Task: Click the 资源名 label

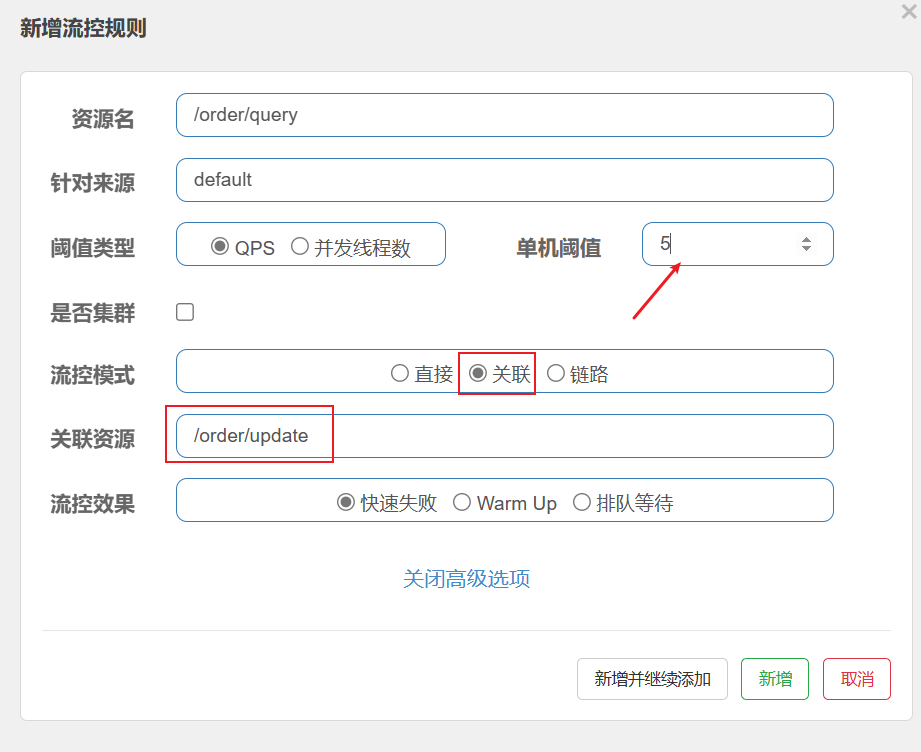Action: [x=103, y=119]
